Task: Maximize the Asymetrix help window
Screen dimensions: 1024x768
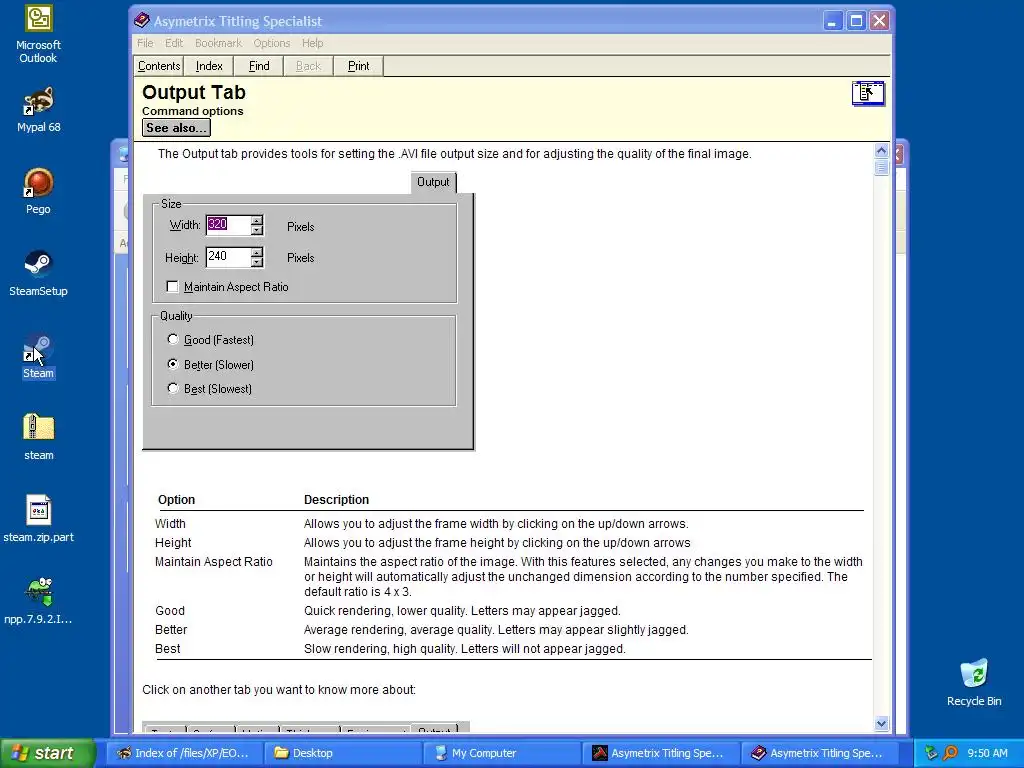Action: 856,21
